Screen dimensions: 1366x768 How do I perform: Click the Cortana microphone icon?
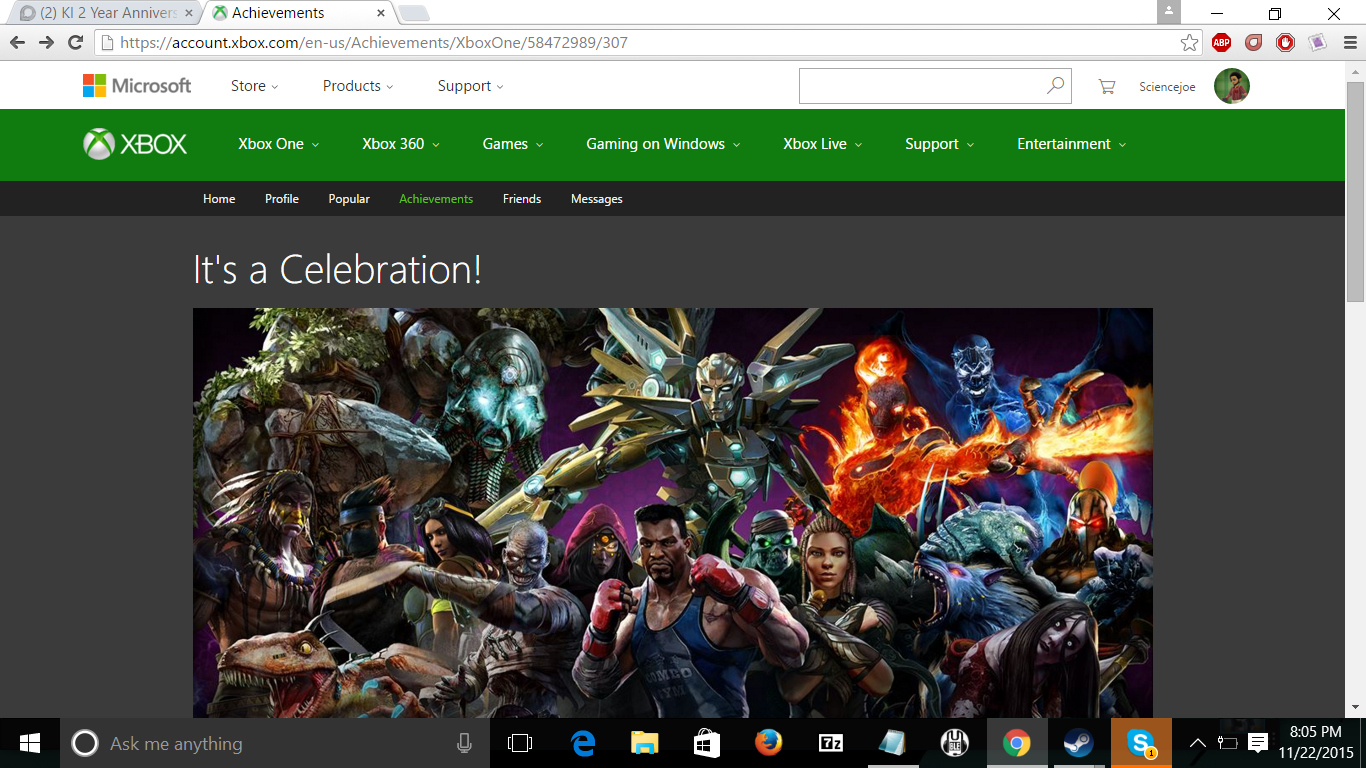click(x=464, y=743)
